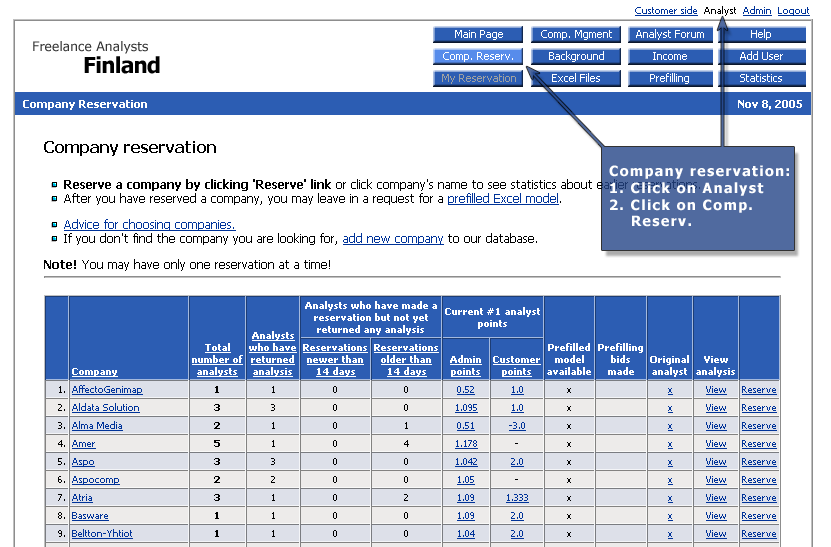Open the Background page
The width and height of the screenshot is (831, 547).
click(x=576, y=56)
